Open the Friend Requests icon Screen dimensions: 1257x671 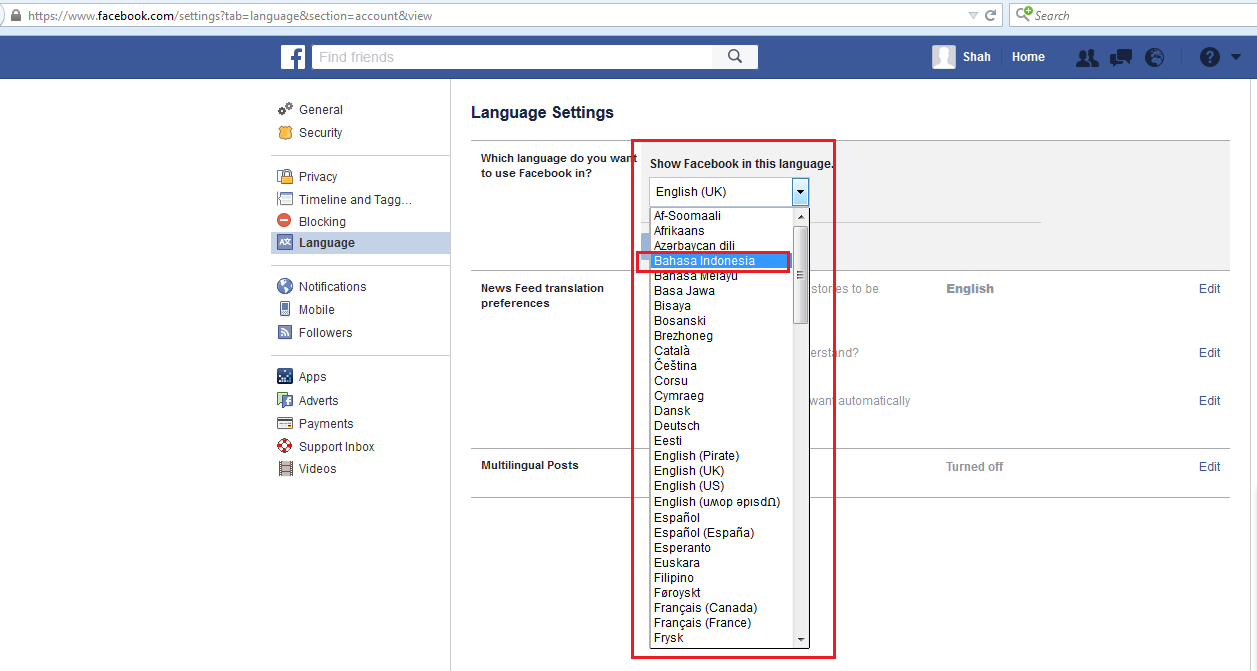(1087, 58)
